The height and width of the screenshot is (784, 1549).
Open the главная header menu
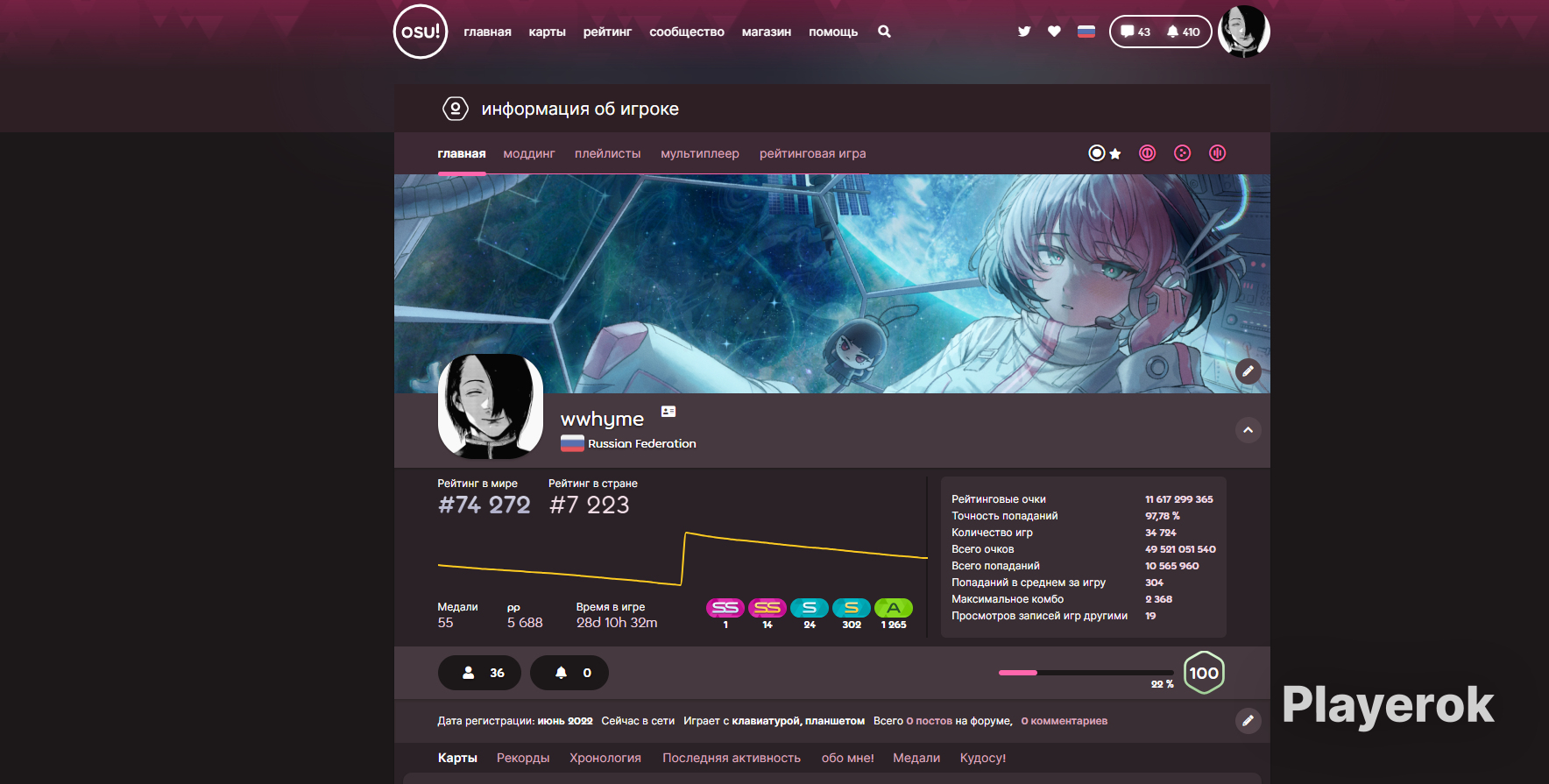click(x=487, y=32)
